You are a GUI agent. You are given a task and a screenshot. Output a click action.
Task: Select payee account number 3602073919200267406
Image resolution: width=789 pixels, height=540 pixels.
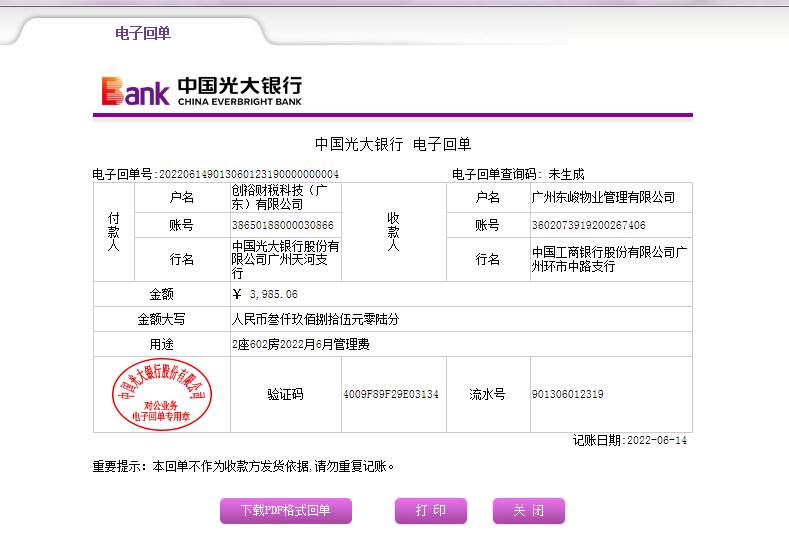(588, 225)
